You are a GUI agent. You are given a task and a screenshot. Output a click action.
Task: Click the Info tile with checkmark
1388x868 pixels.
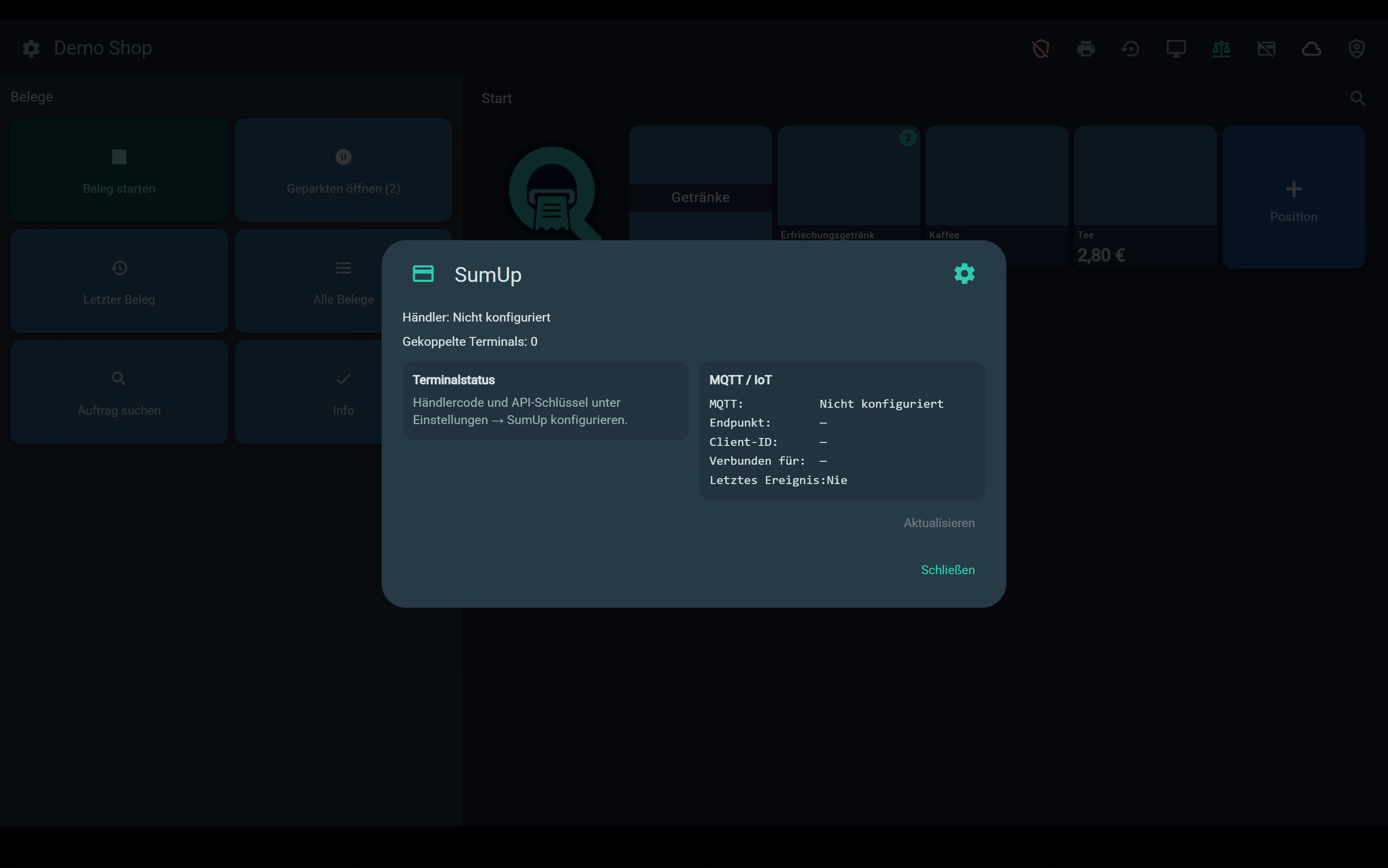(x=344, y=391)
